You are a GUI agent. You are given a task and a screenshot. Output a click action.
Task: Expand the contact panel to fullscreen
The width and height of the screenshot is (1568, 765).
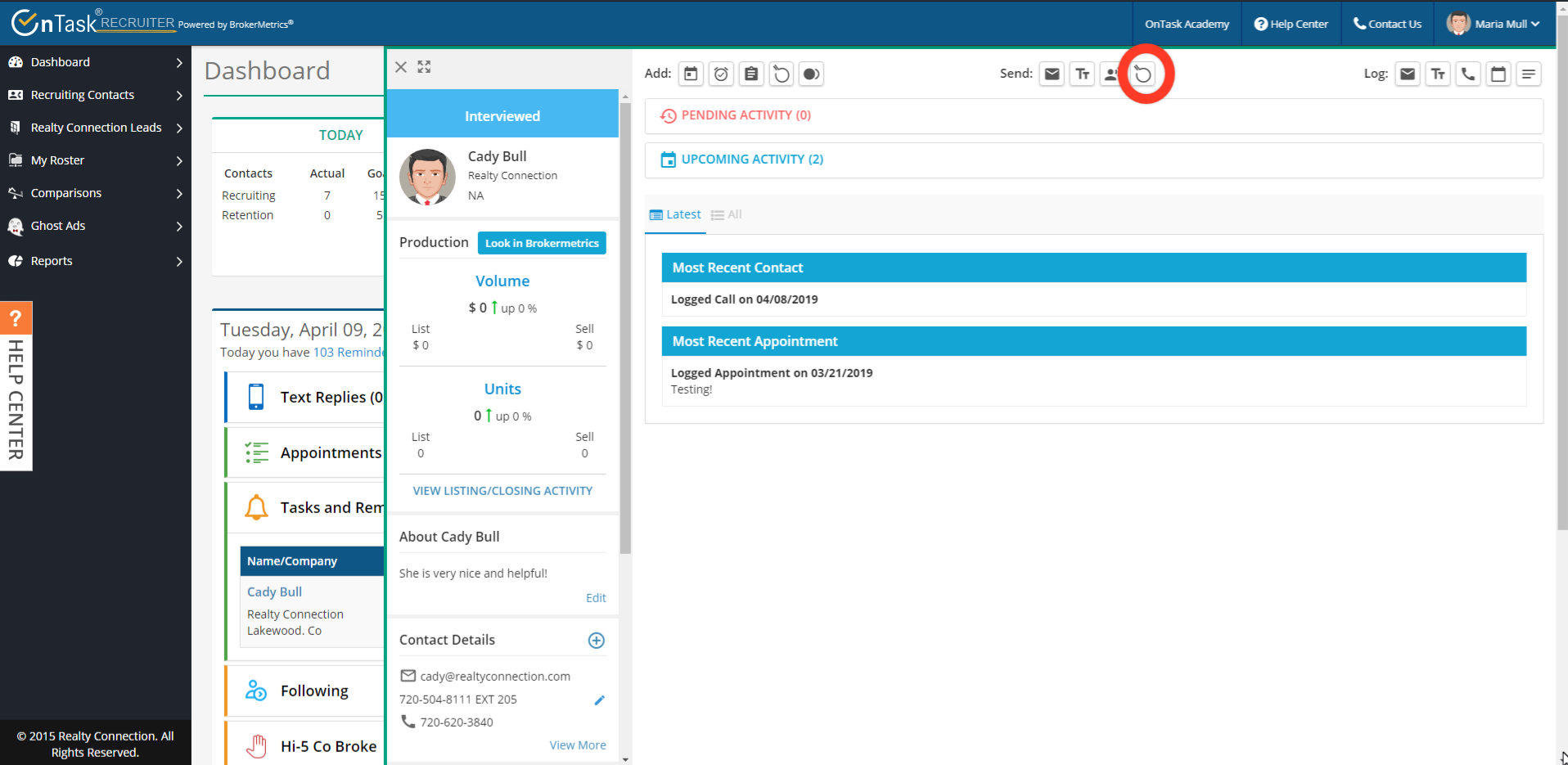tap(424, 67)
